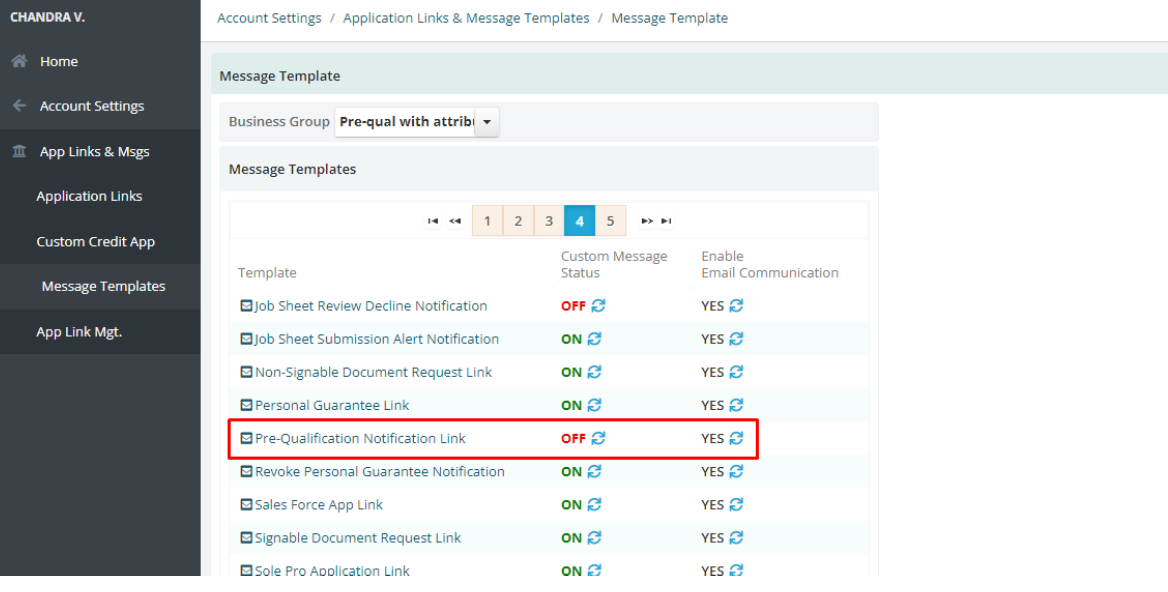Image resolution: width=1168 pixels, height=592 pixels.
Task: Click envelope icon for Job Sheet Submission Alert Notification
Action: pyautogui.click(x=246, y=339)
